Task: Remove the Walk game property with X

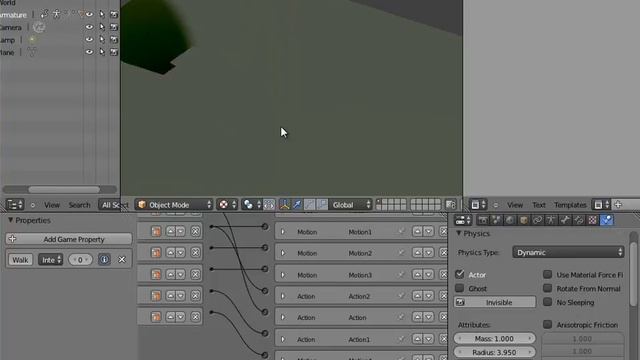Action: pyautogui.click(x=122, y=260)
